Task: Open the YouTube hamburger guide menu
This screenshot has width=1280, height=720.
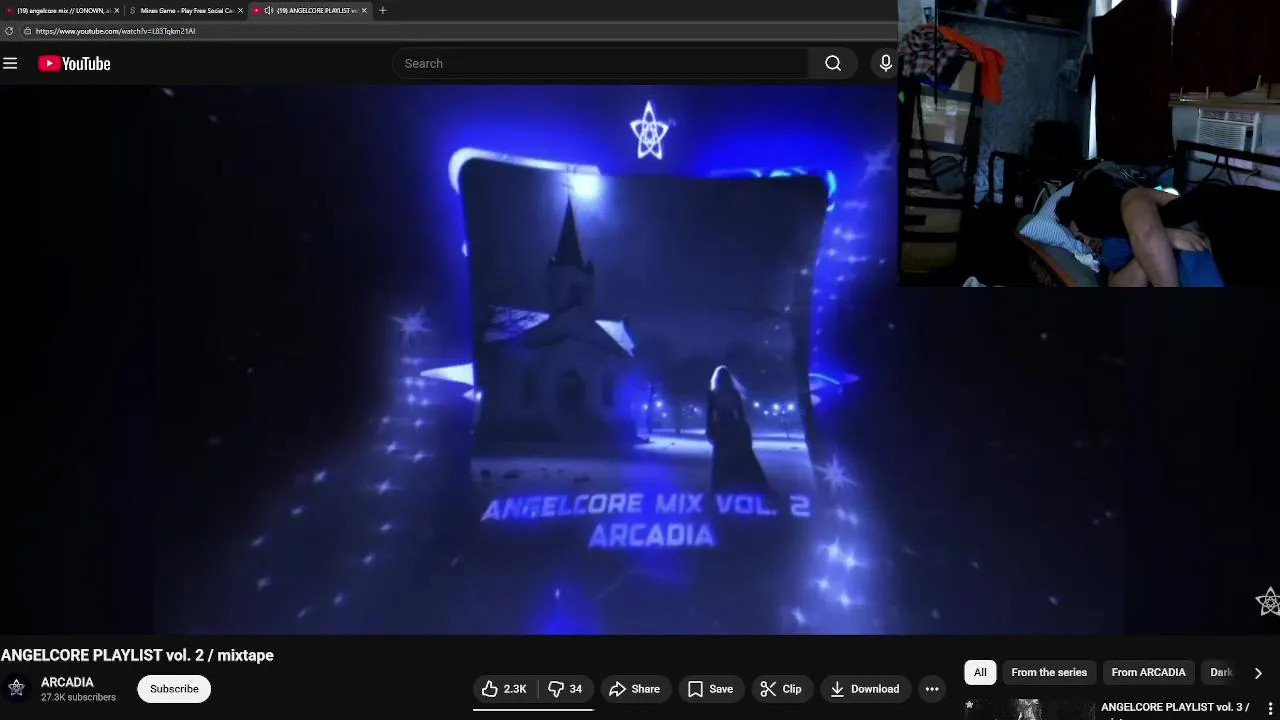Action: coord(10,63)
